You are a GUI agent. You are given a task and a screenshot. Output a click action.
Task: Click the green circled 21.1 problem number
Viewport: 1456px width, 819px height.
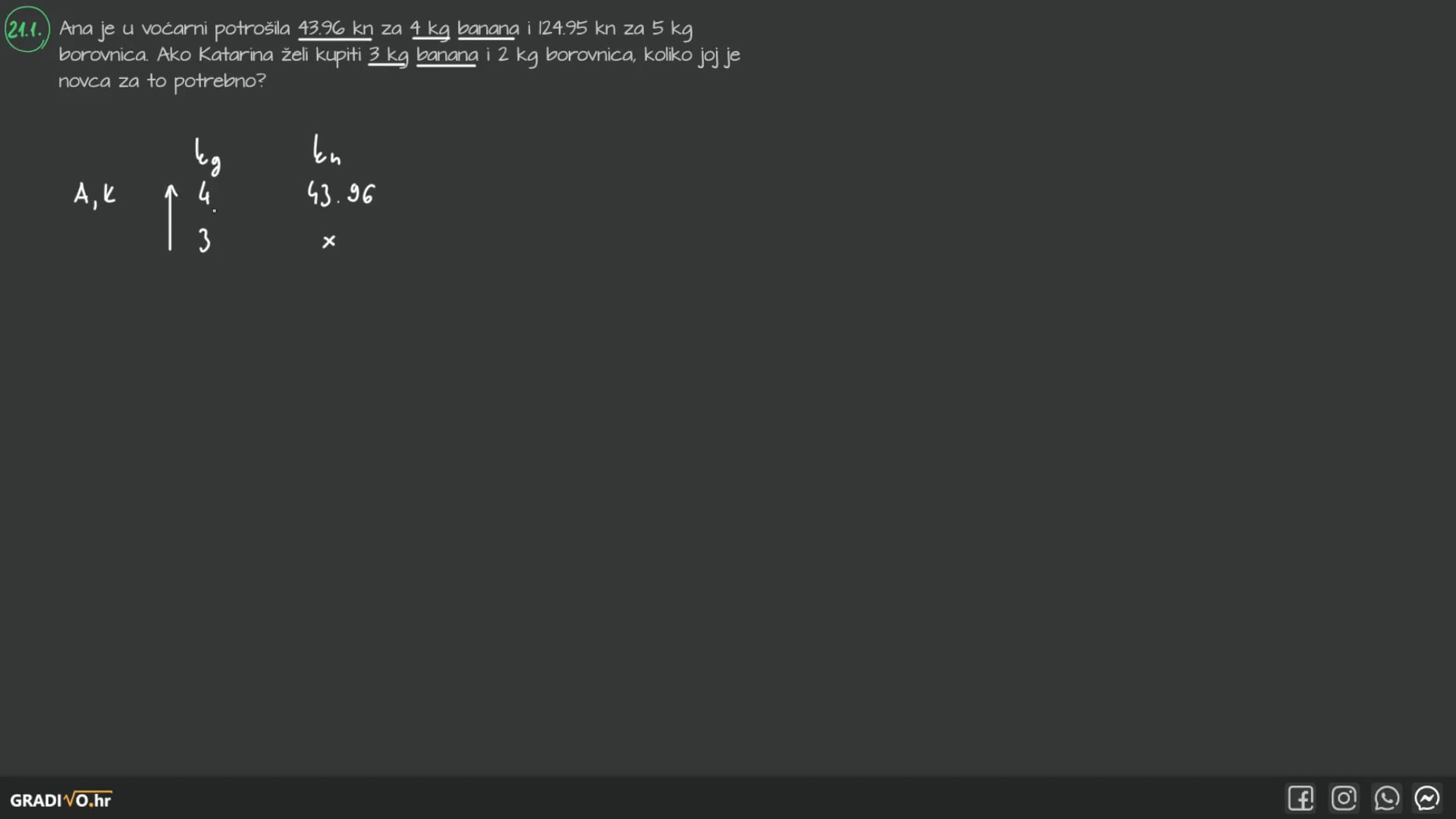point(27,30)
